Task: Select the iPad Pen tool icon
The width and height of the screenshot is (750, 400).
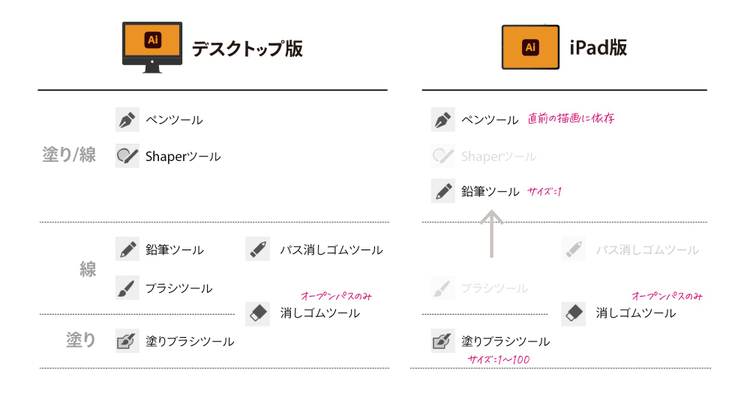Action: pos(443,119)
